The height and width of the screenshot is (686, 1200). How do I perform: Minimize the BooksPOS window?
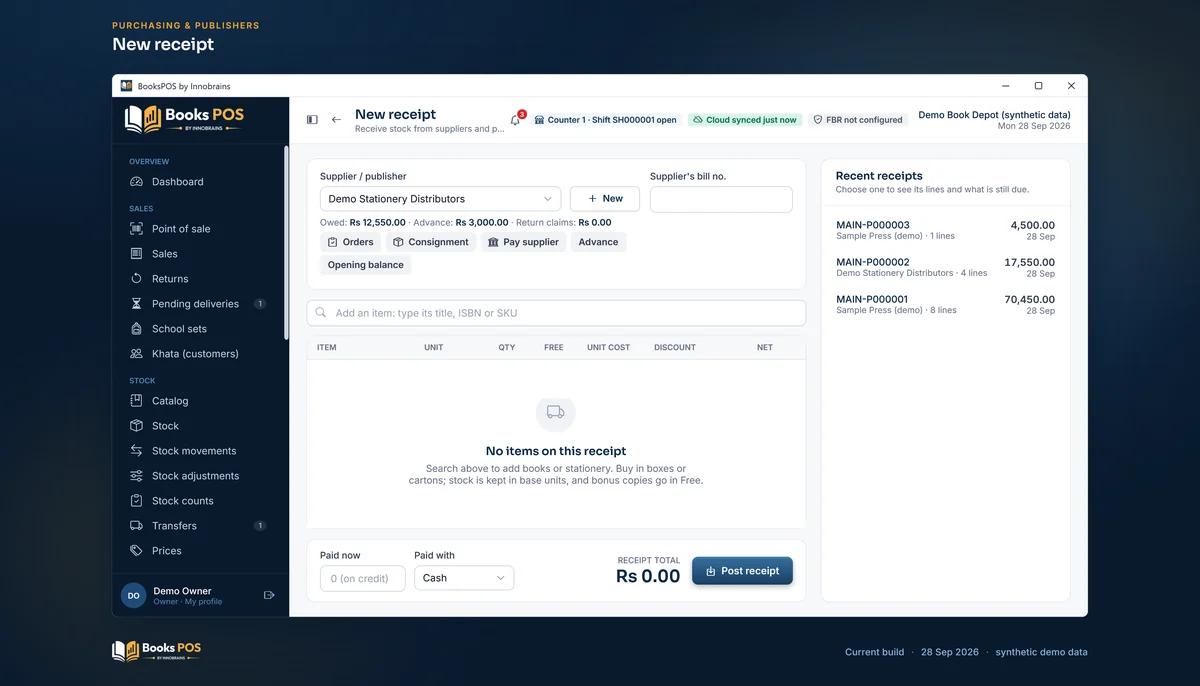click(1005, 86)
